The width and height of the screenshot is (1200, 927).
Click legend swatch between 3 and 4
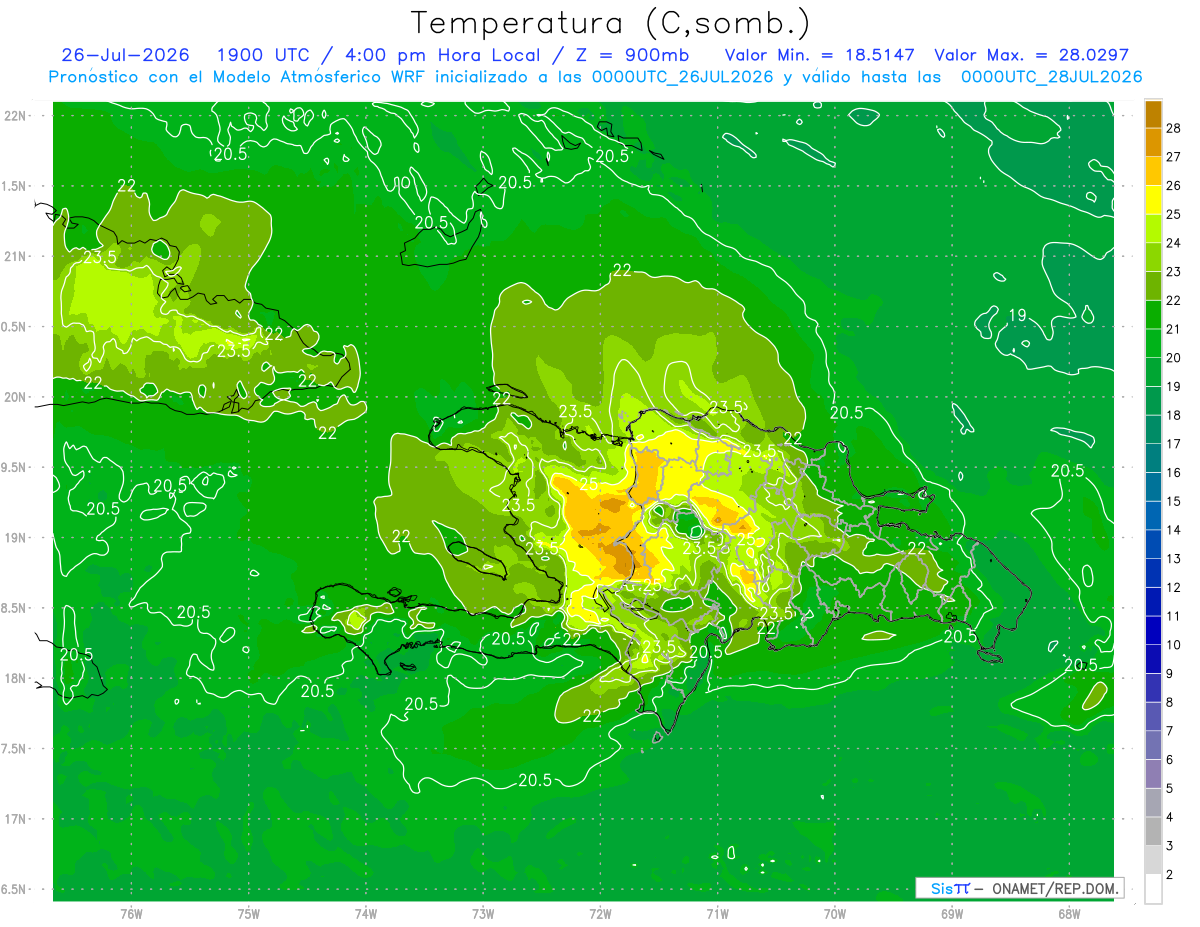pos(1153,831)
